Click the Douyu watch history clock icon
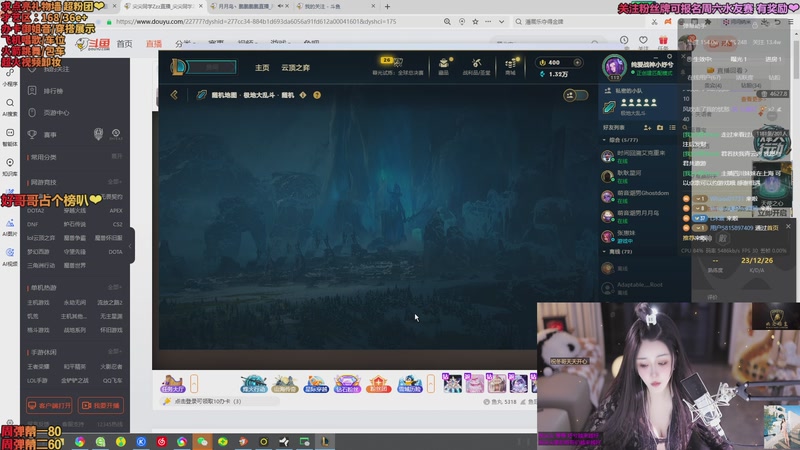 tap(624, 40)
